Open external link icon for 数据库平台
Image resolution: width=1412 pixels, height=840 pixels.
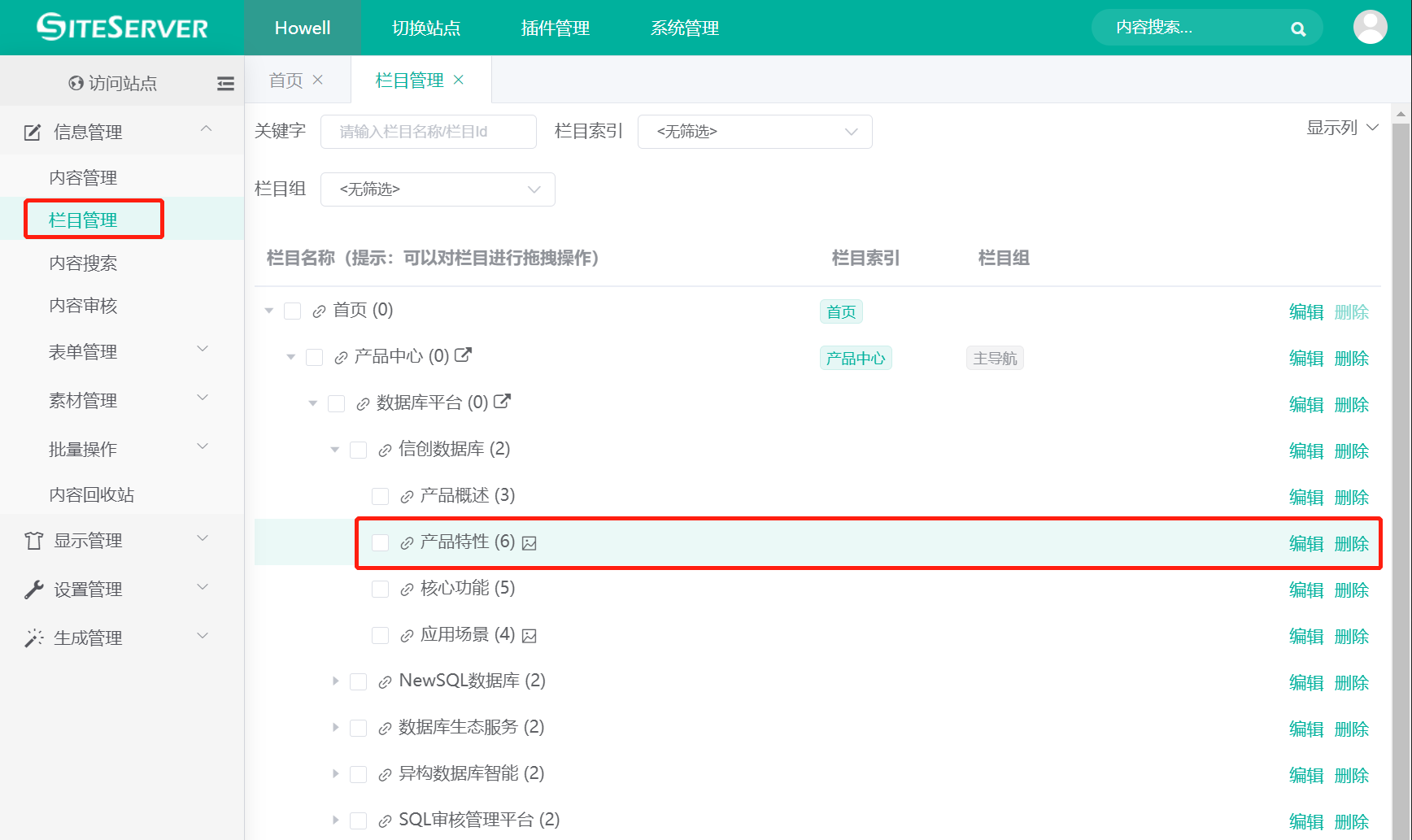point(502,402)
